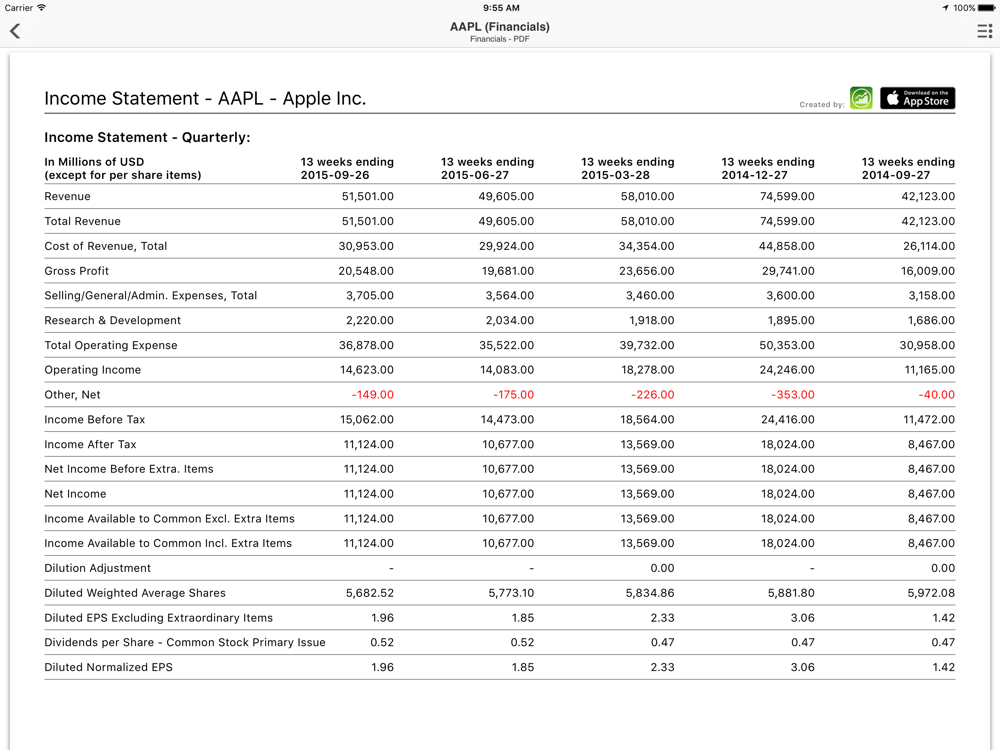Tap the Income Statement - Quarterly heading
The width and height of the screenshot is (1000, 750).
[x=147, y=137]
